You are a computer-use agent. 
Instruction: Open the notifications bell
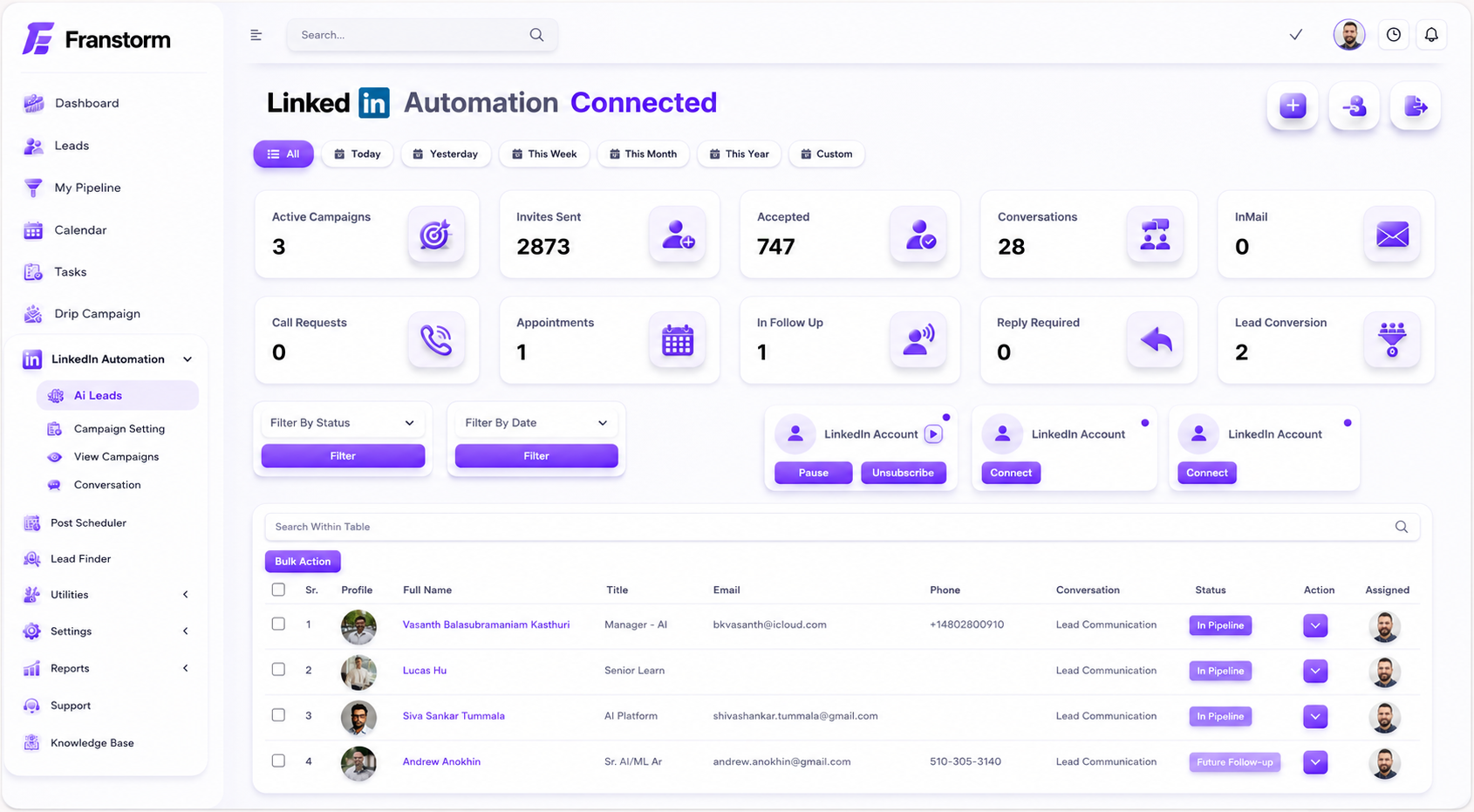(x=1431, y=35)
